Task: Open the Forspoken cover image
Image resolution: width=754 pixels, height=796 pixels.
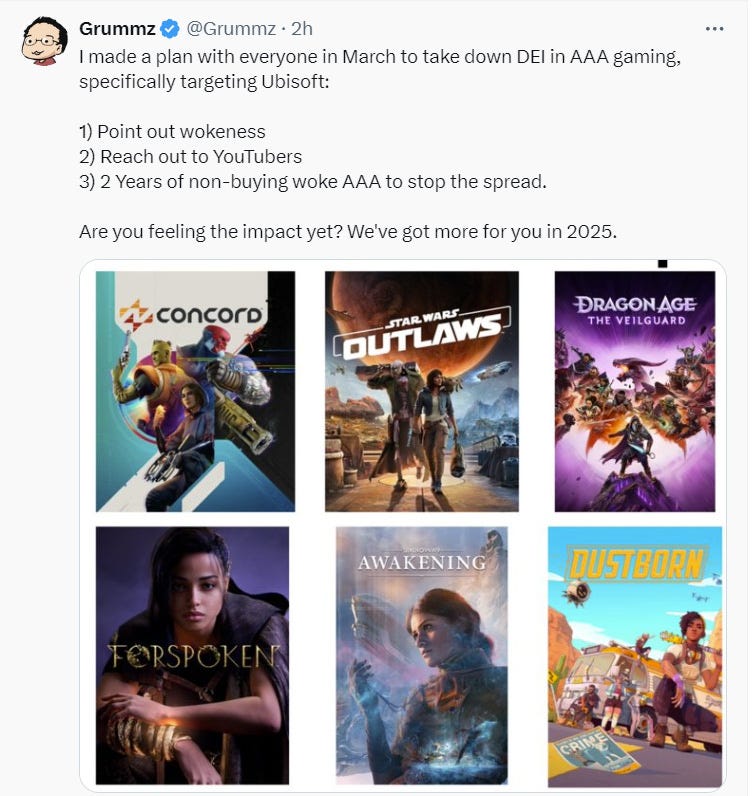Action: pyautogui.click(x=192, y=655)
